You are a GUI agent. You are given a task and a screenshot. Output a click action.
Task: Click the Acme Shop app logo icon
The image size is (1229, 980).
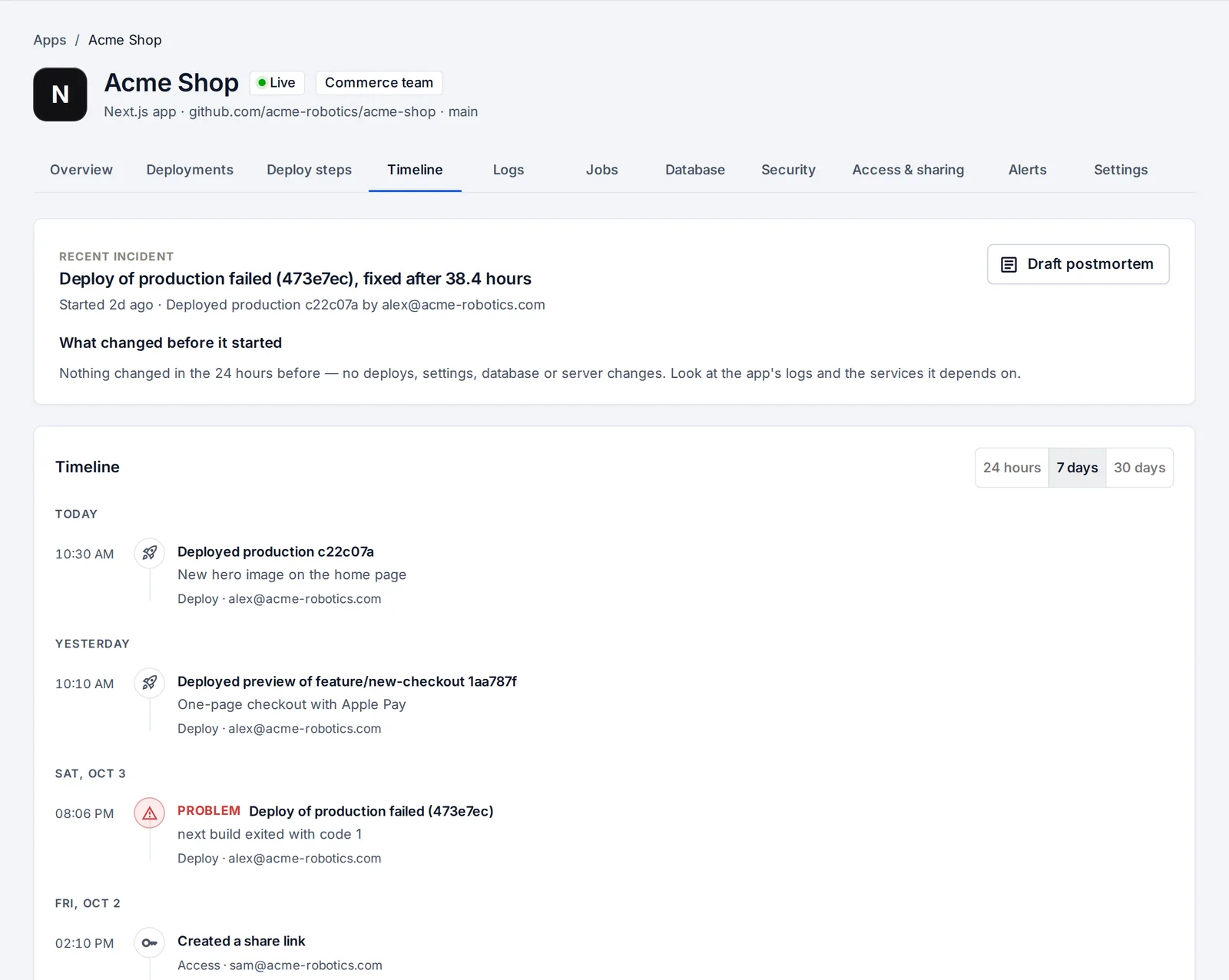(x=60, y=94)
